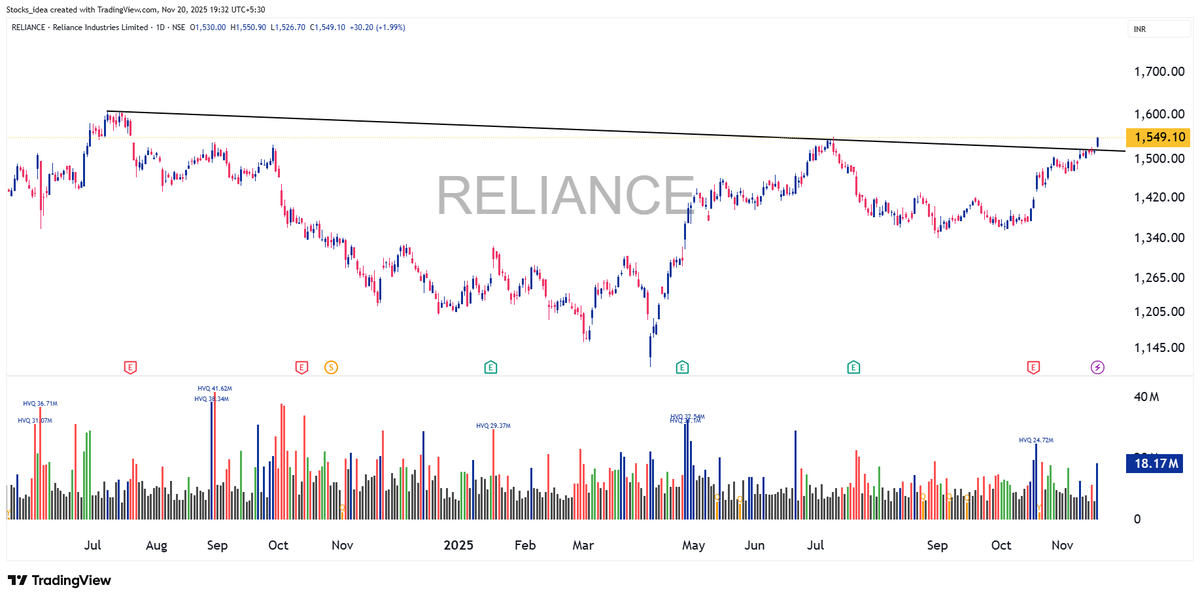Click the 1,145.00 price axis label

[1161, 347]
